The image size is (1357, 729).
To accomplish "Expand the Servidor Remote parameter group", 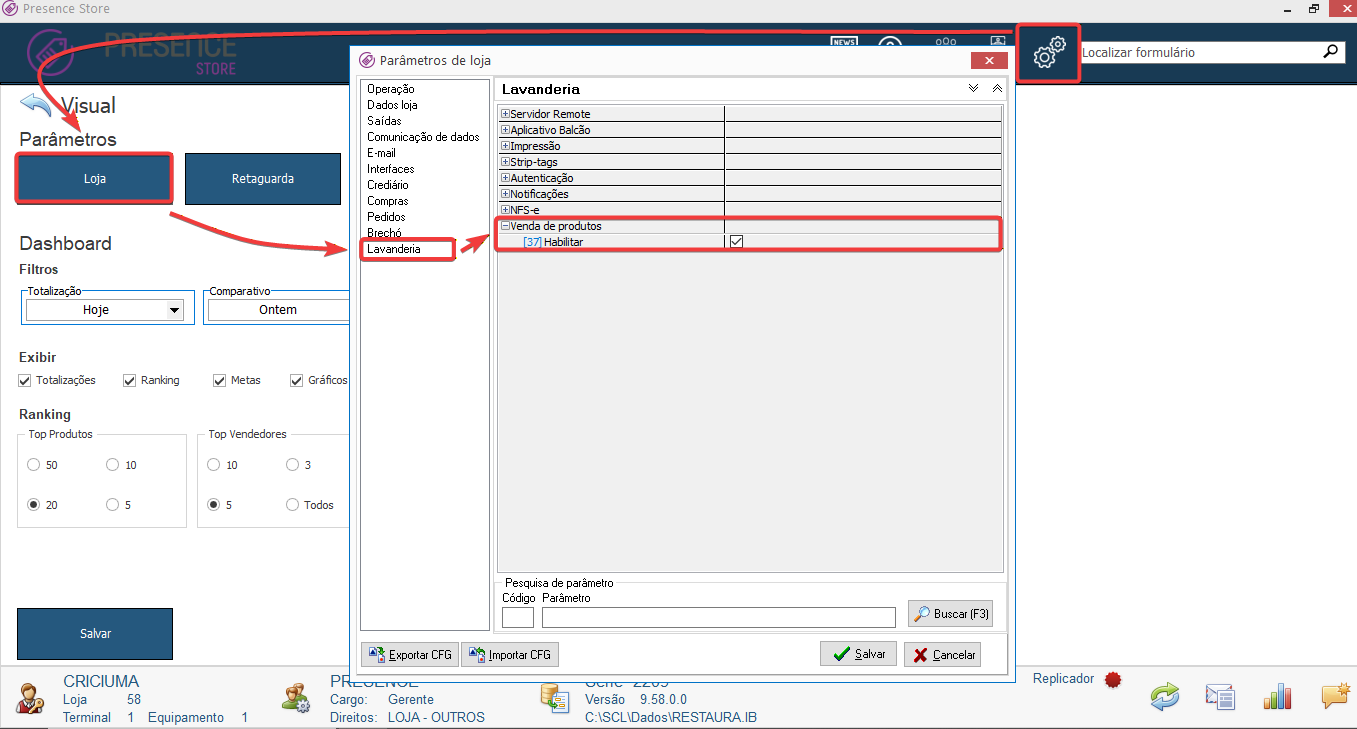I will [x=505, y=114].
